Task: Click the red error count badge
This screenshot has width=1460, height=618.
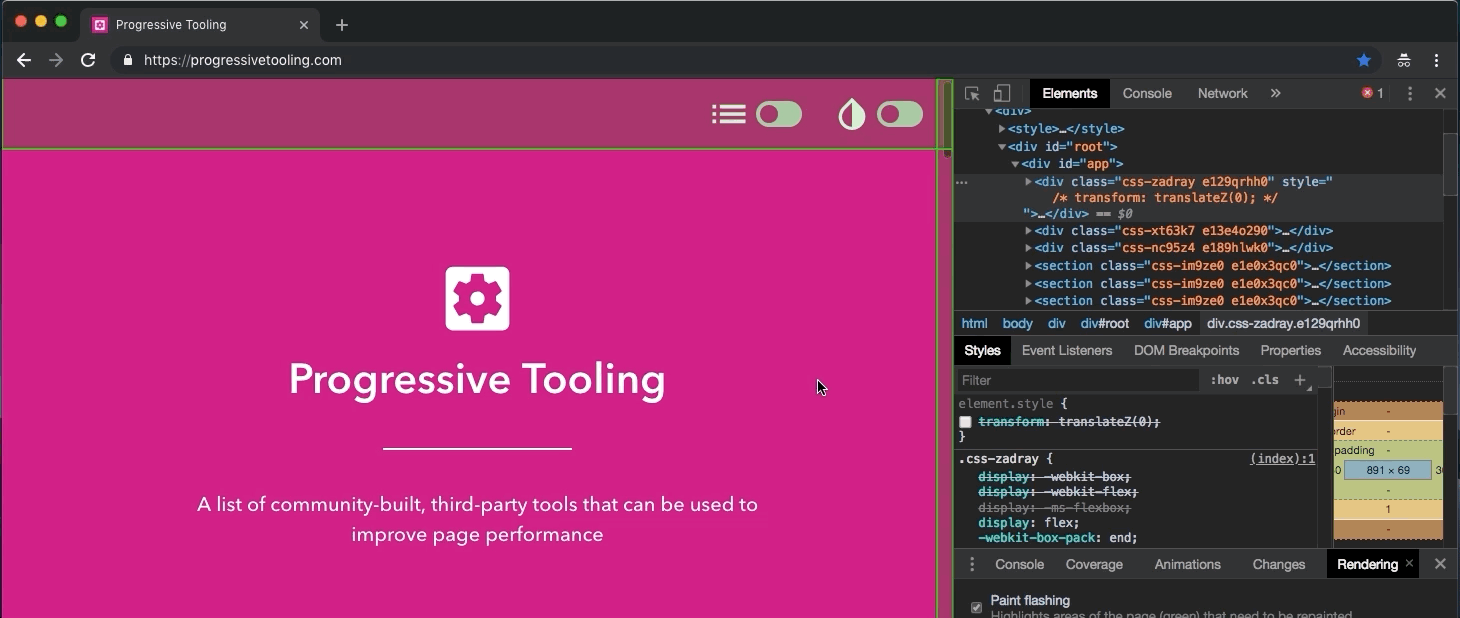Action: click(x=1372, y=93)
